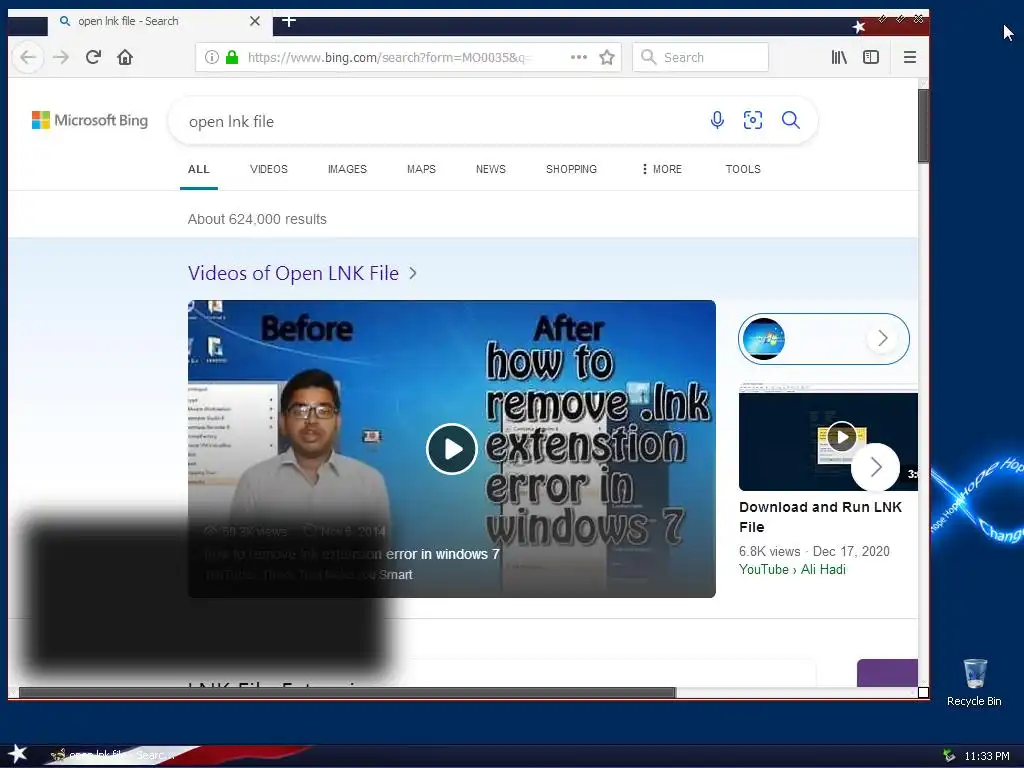Open the TOOLS search options
1024x768 pixels.
[x=743, y=169]
